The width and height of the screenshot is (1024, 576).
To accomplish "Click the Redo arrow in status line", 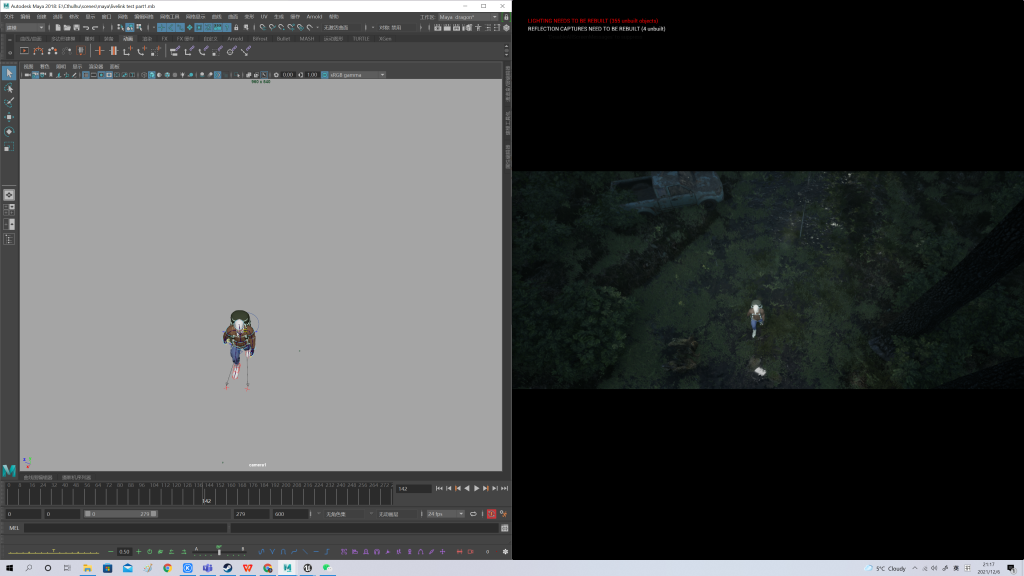I will [x=95, y=27].
